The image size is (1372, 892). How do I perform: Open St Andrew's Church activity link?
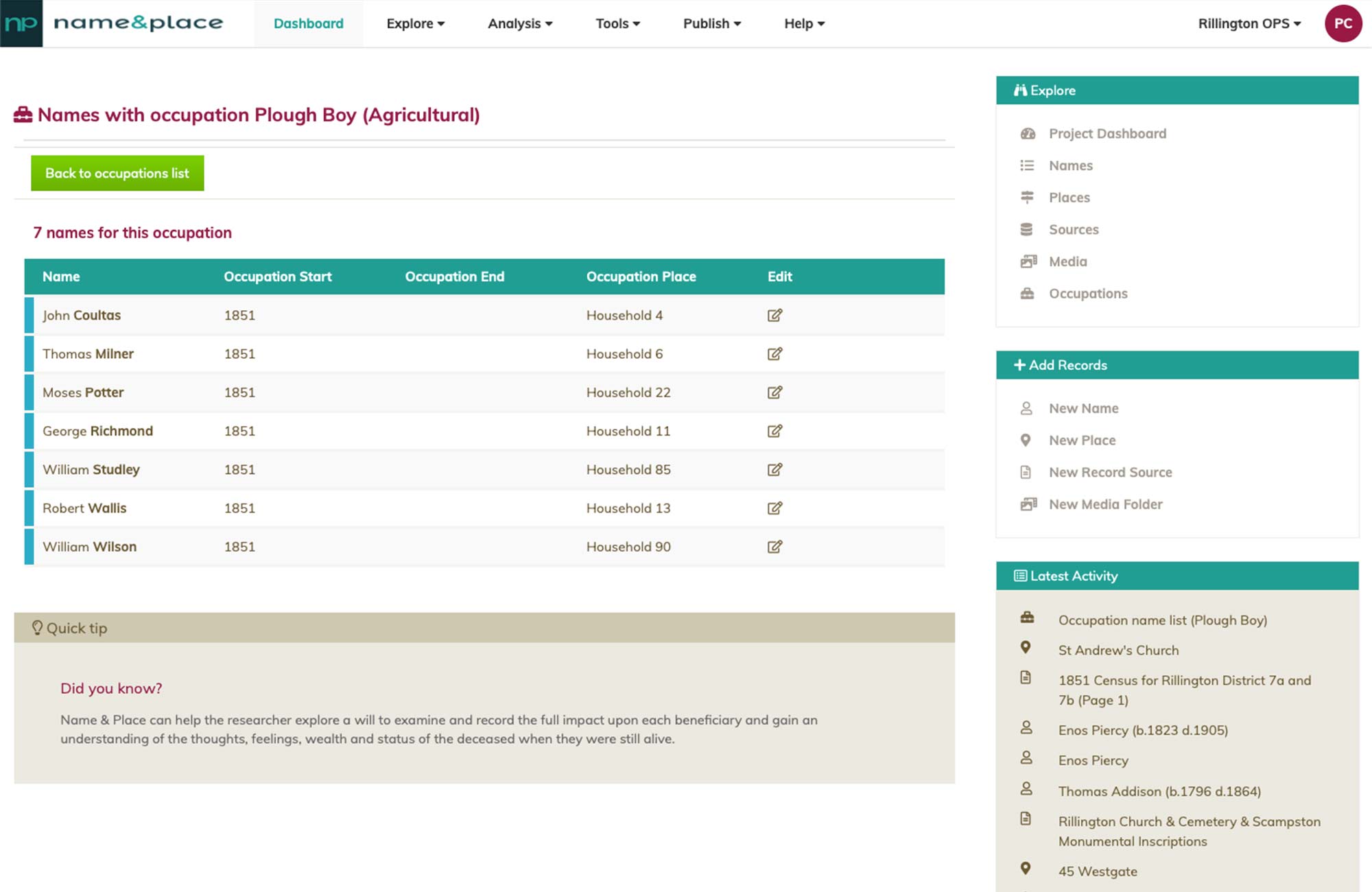(1118, 650)
